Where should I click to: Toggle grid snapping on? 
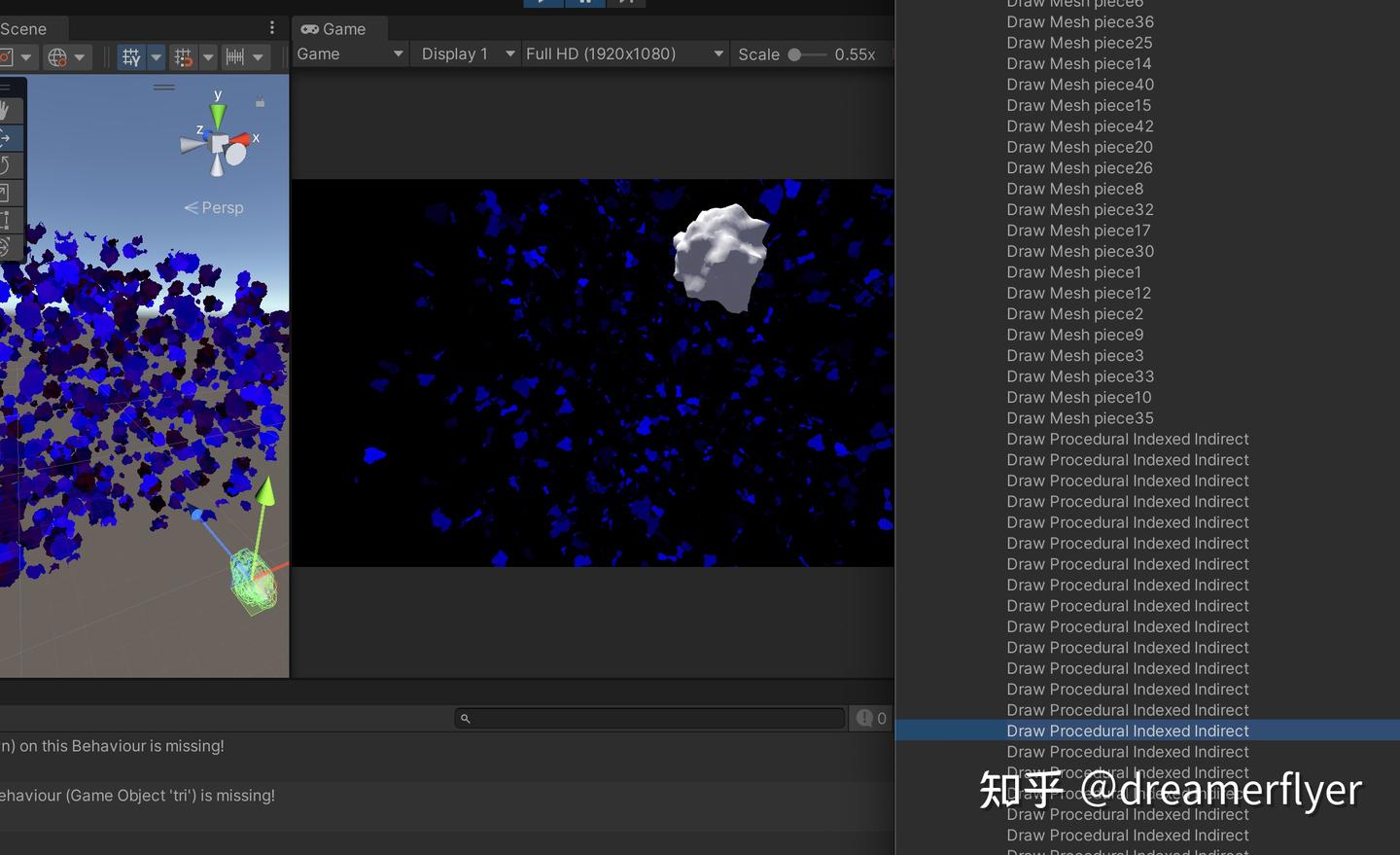click(182, 56)
